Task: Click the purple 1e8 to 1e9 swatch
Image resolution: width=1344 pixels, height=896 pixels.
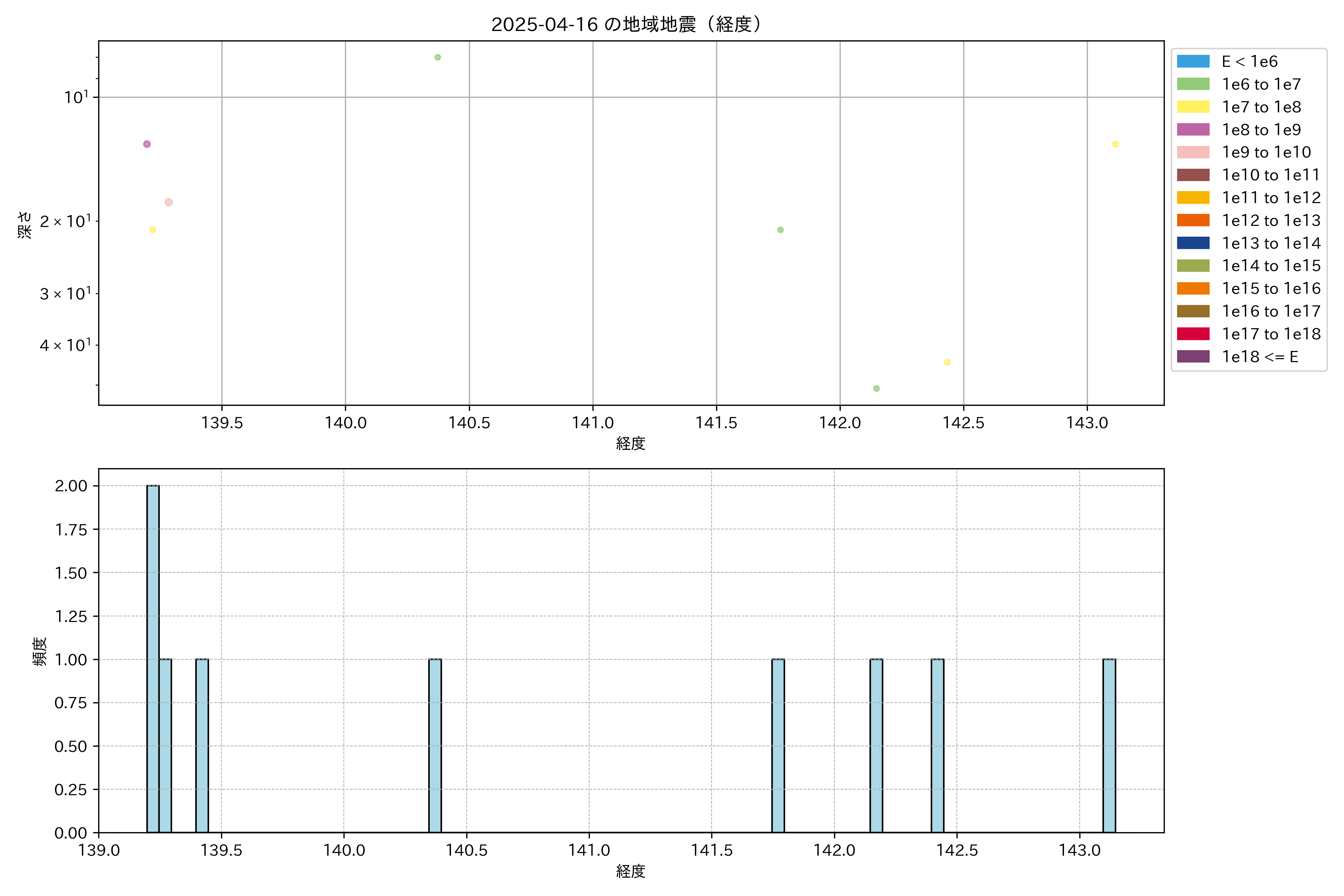Action: point(1193,130)
